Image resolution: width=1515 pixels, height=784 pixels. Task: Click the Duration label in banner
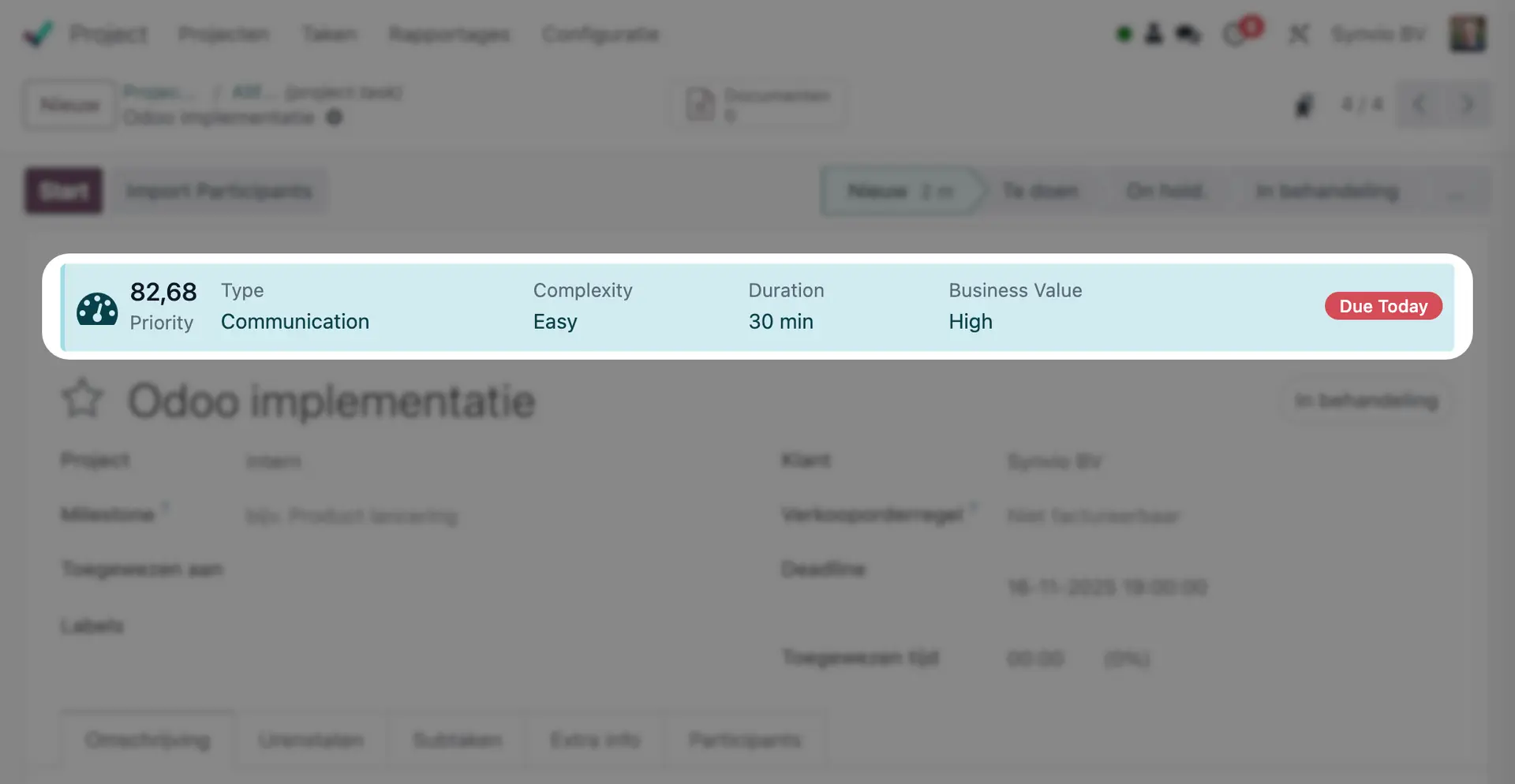click(x=787, y=290)
